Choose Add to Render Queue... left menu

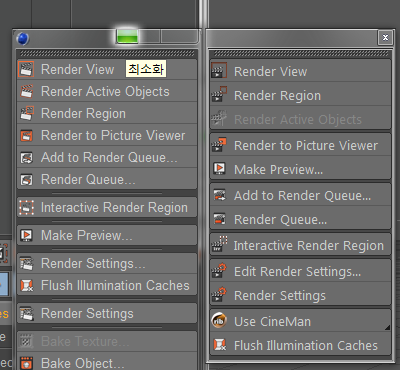(109, 157)
